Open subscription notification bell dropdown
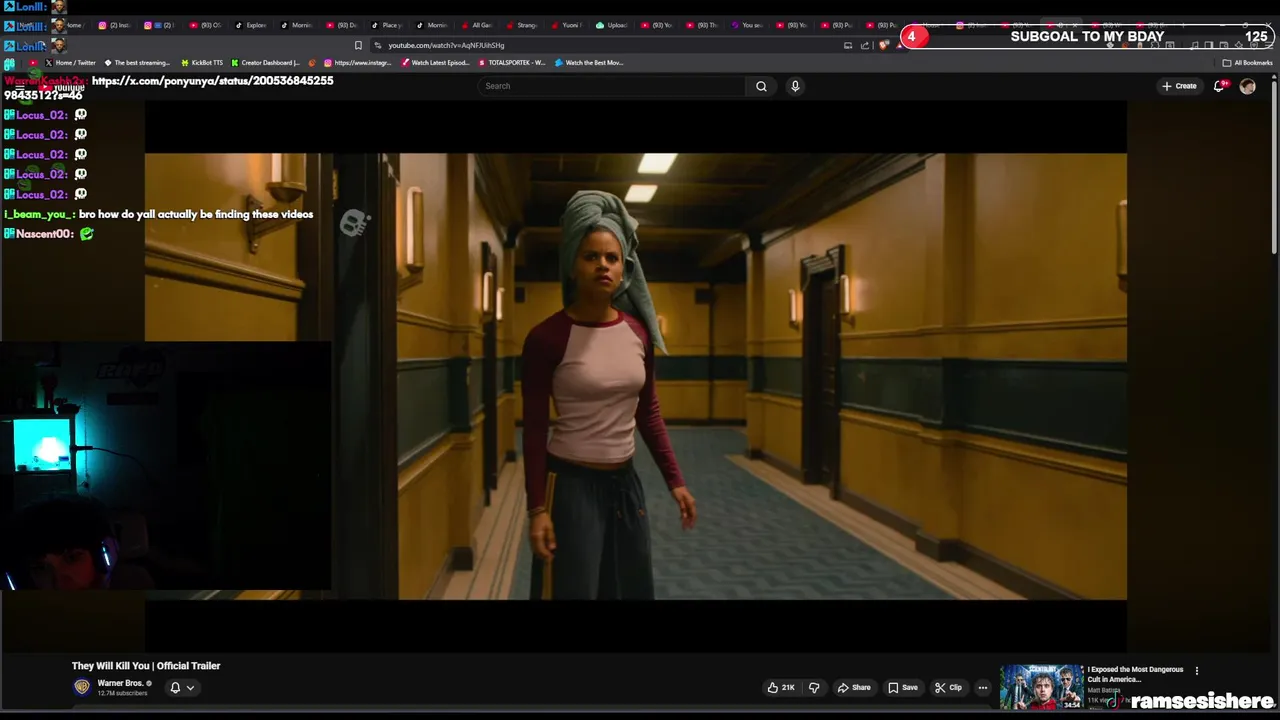Viewport: 1280px width, 720px height. tap(182, 688)
